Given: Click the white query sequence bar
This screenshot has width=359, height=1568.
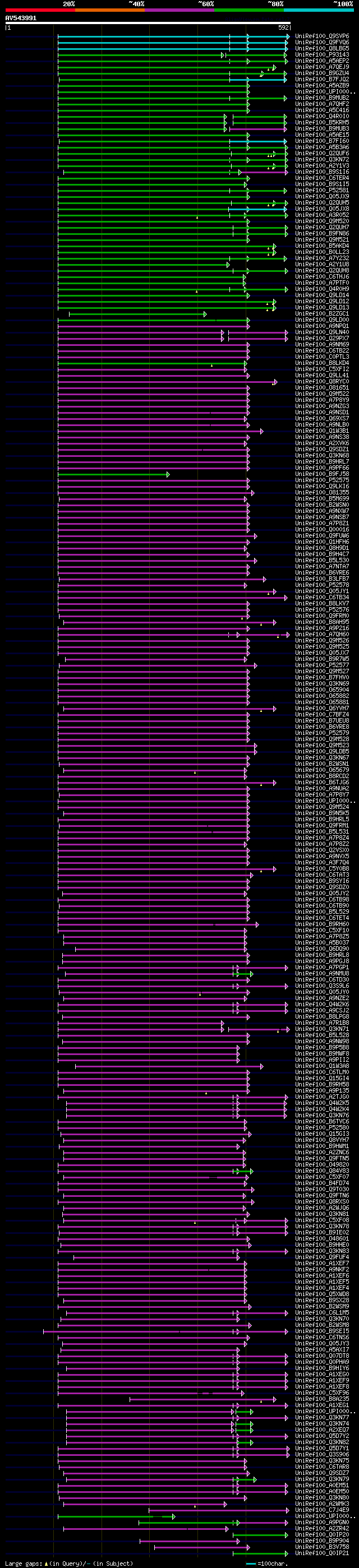Looking at the screenshot, I should click(x=148, y=23).
